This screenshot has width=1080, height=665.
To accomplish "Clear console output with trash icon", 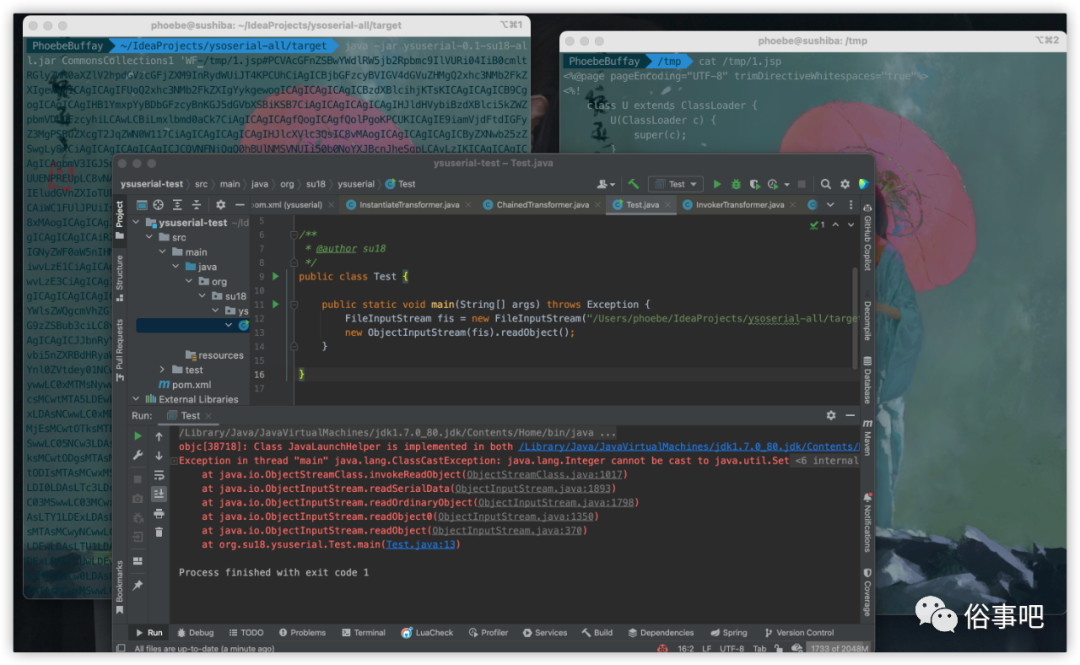I will [159, 532].
